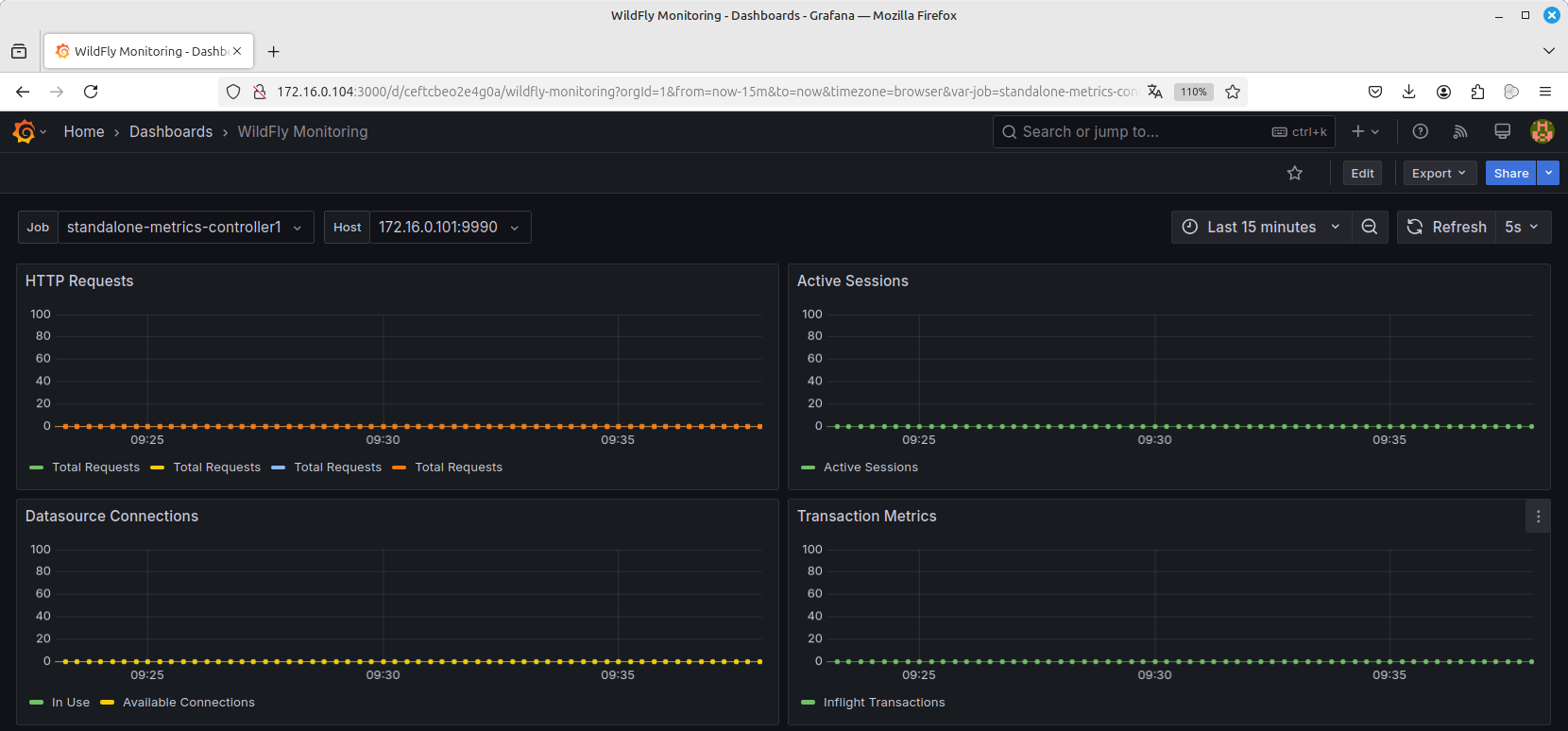Click the Transaction Metrics panel title
The image size is (1568, 731).
click(867, 517)
